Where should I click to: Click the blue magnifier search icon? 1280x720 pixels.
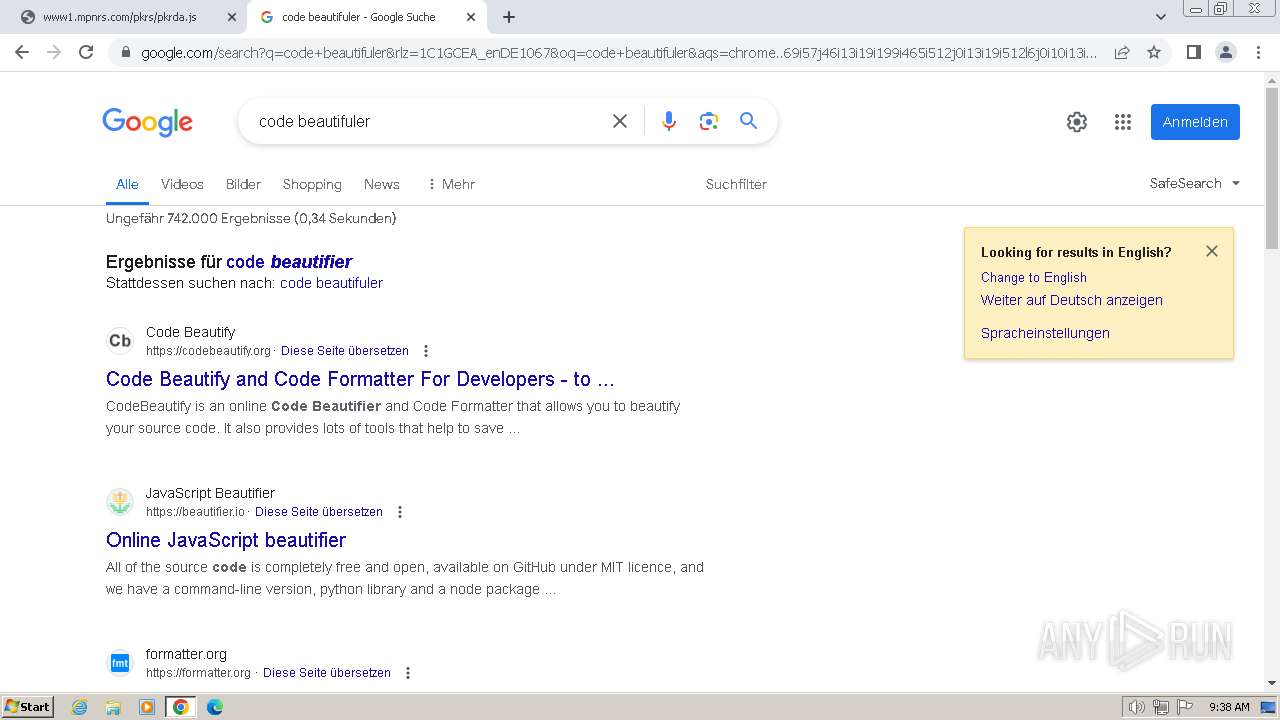(x=748, y=121)
